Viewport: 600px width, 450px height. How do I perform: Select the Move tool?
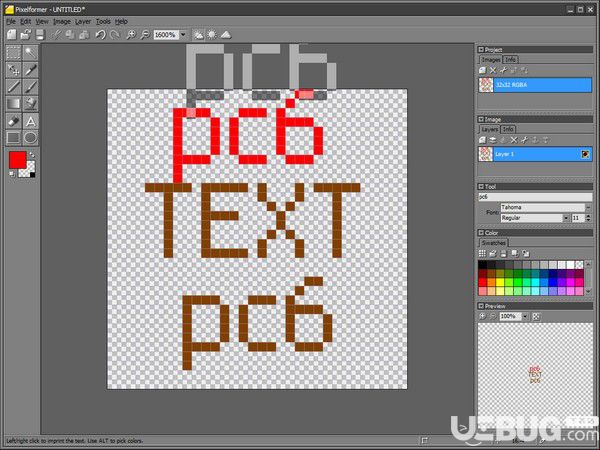click(x=13, y=70)
